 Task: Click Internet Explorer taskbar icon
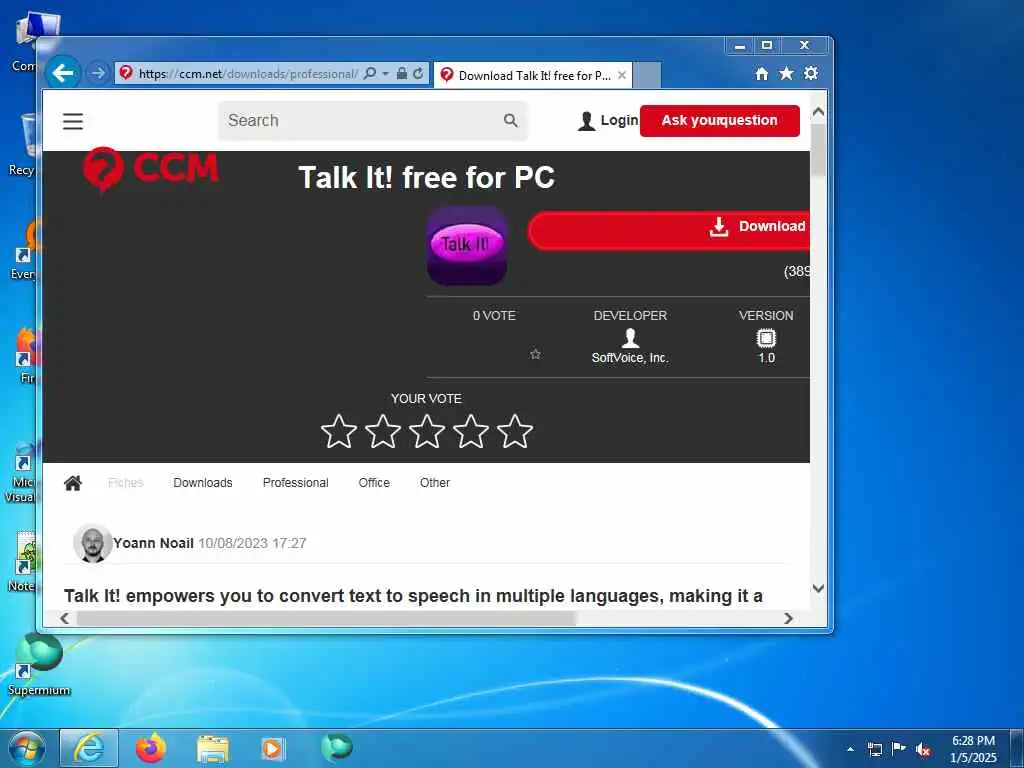89,748
